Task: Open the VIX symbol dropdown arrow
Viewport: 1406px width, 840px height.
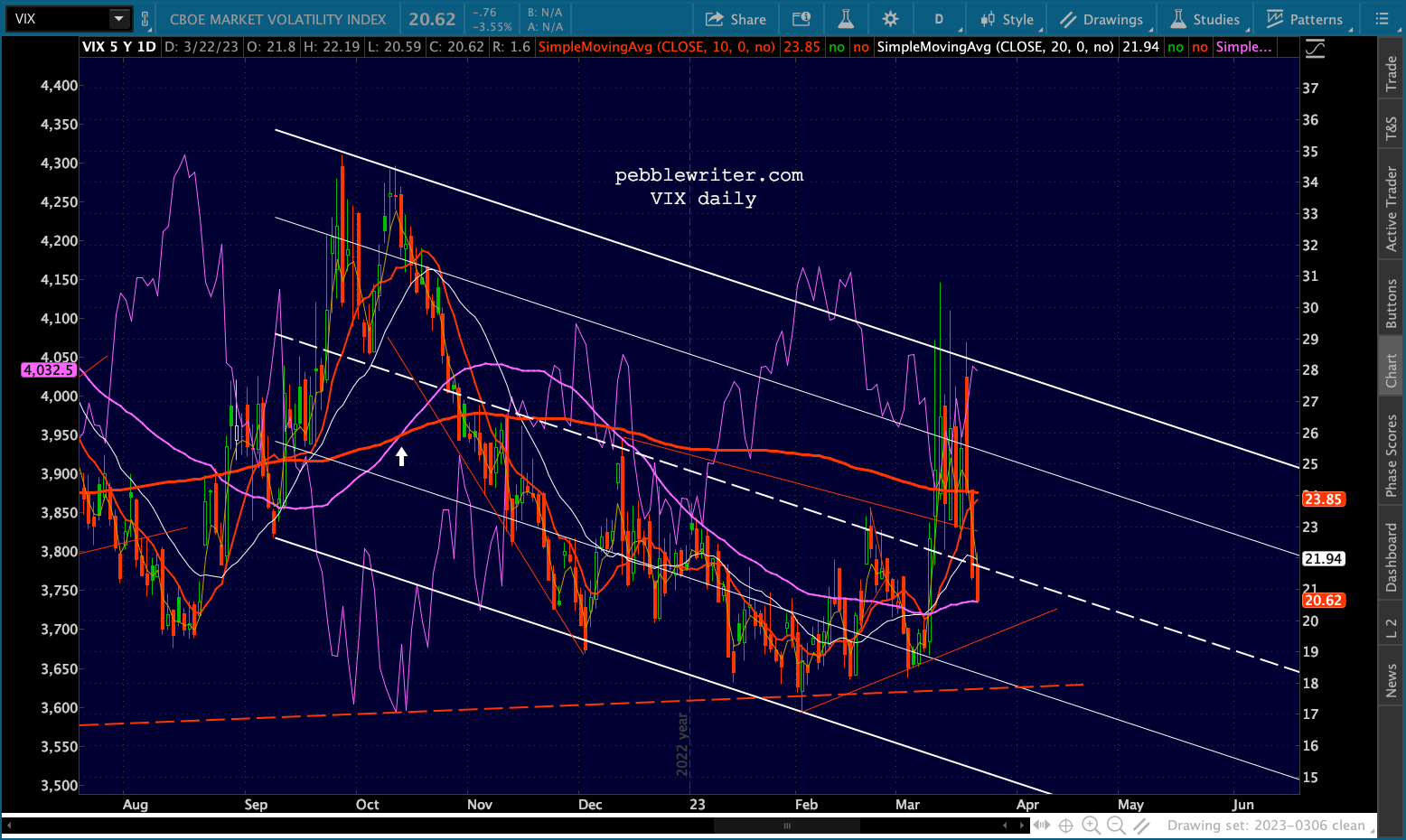Action: click(x=119, y=19)
